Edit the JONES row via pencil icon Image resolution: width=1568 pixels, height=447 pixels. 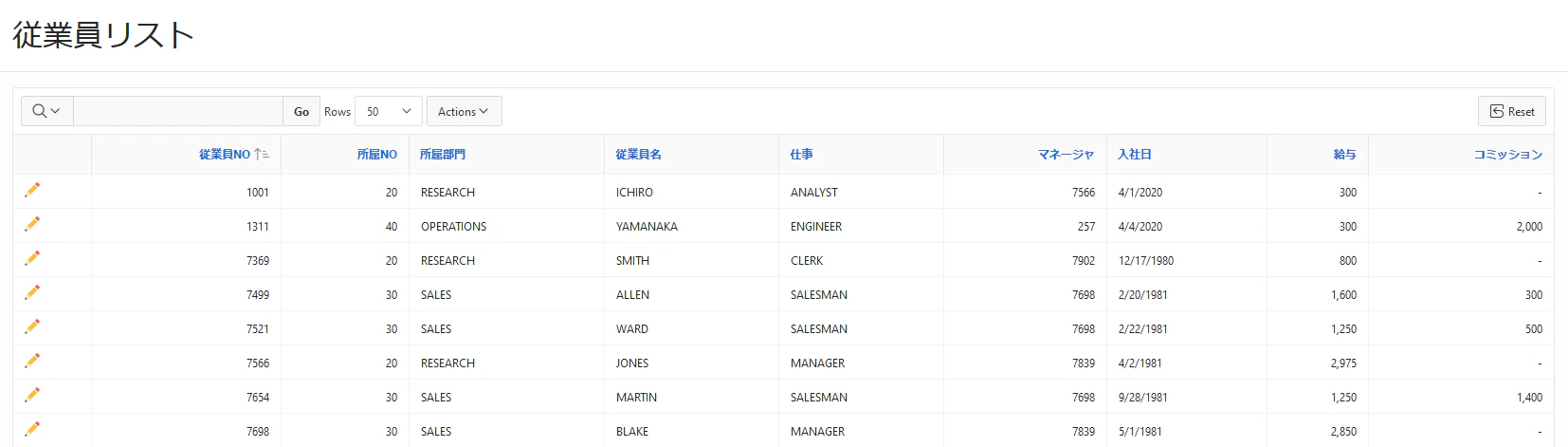tap(32, 361)
